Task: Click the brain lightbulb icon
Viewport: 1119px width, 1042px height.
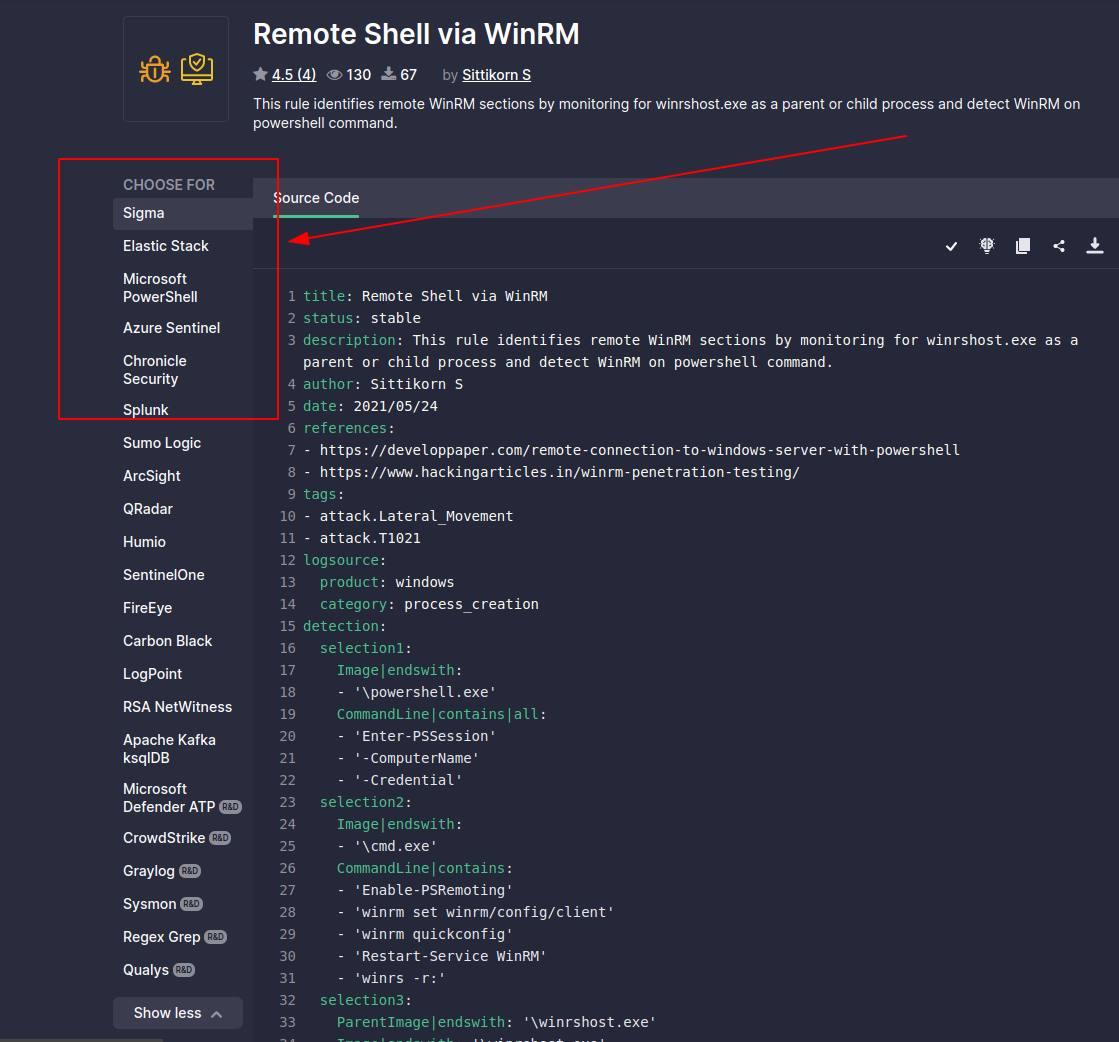Action: 987,246
